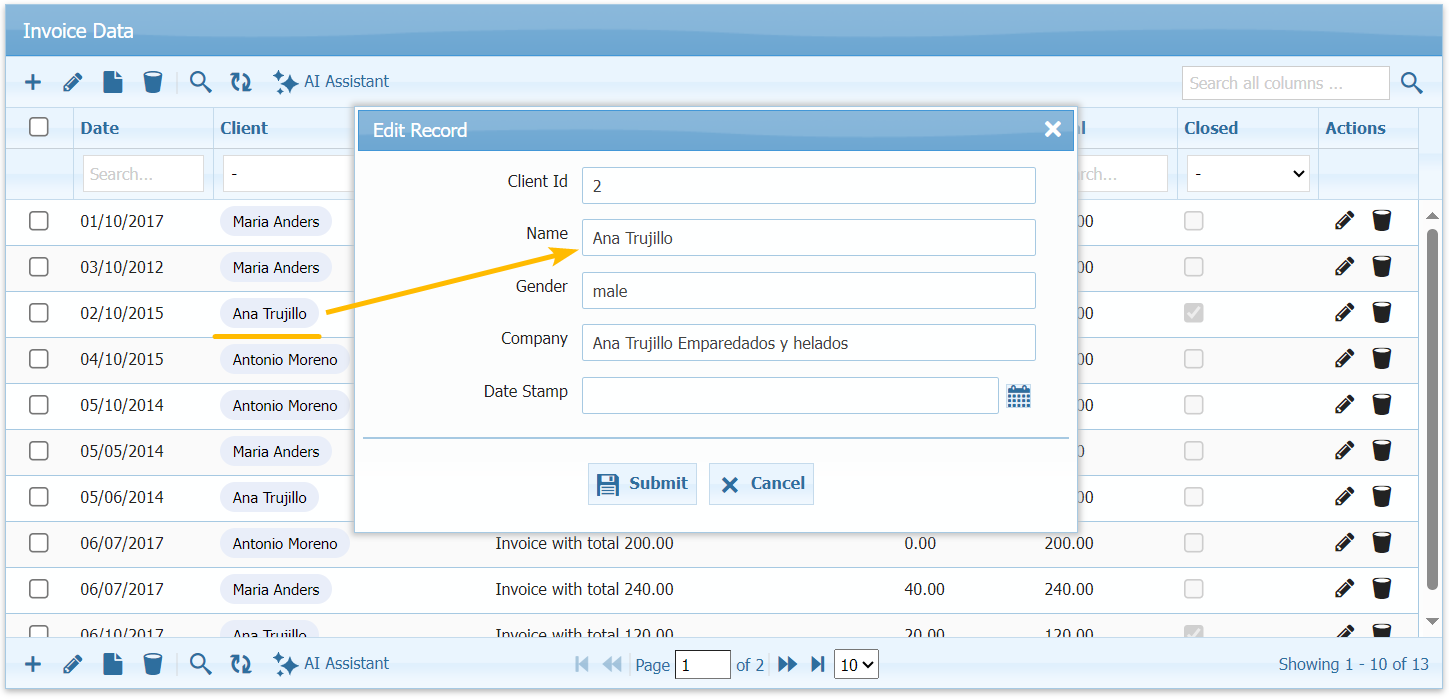The image size is (1449, 700).
Task: Click the refresh icon in top toolbar
Action: point(241,83)
